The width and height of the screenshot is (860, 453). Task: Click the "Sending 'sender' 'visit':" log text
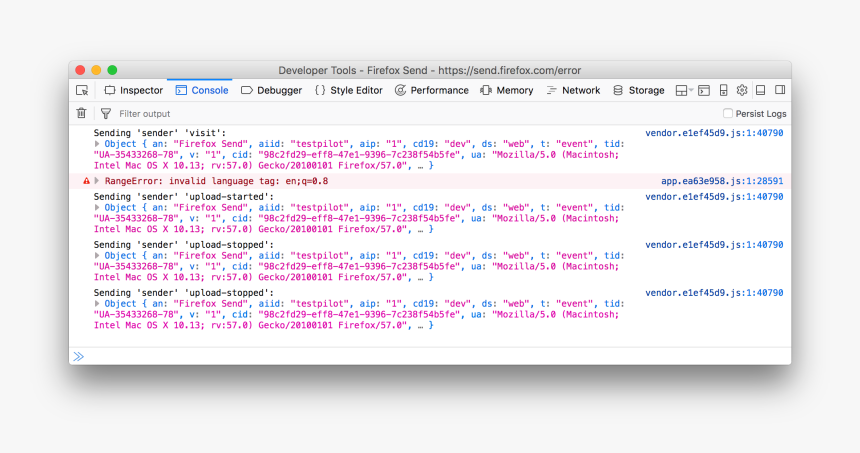coord(160,133)
